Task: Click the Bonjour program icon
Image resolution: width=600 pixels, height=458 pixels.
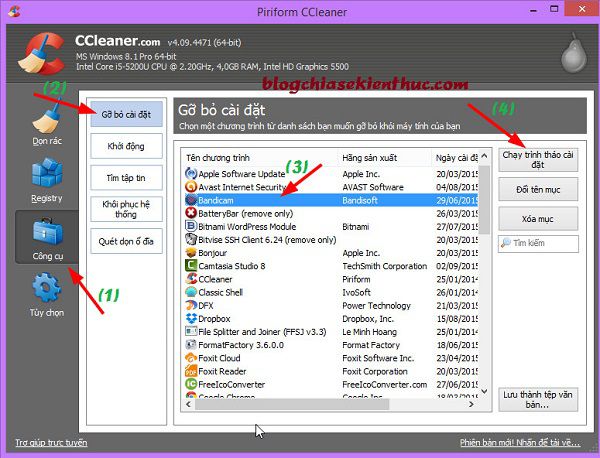Action: [191, 253]
